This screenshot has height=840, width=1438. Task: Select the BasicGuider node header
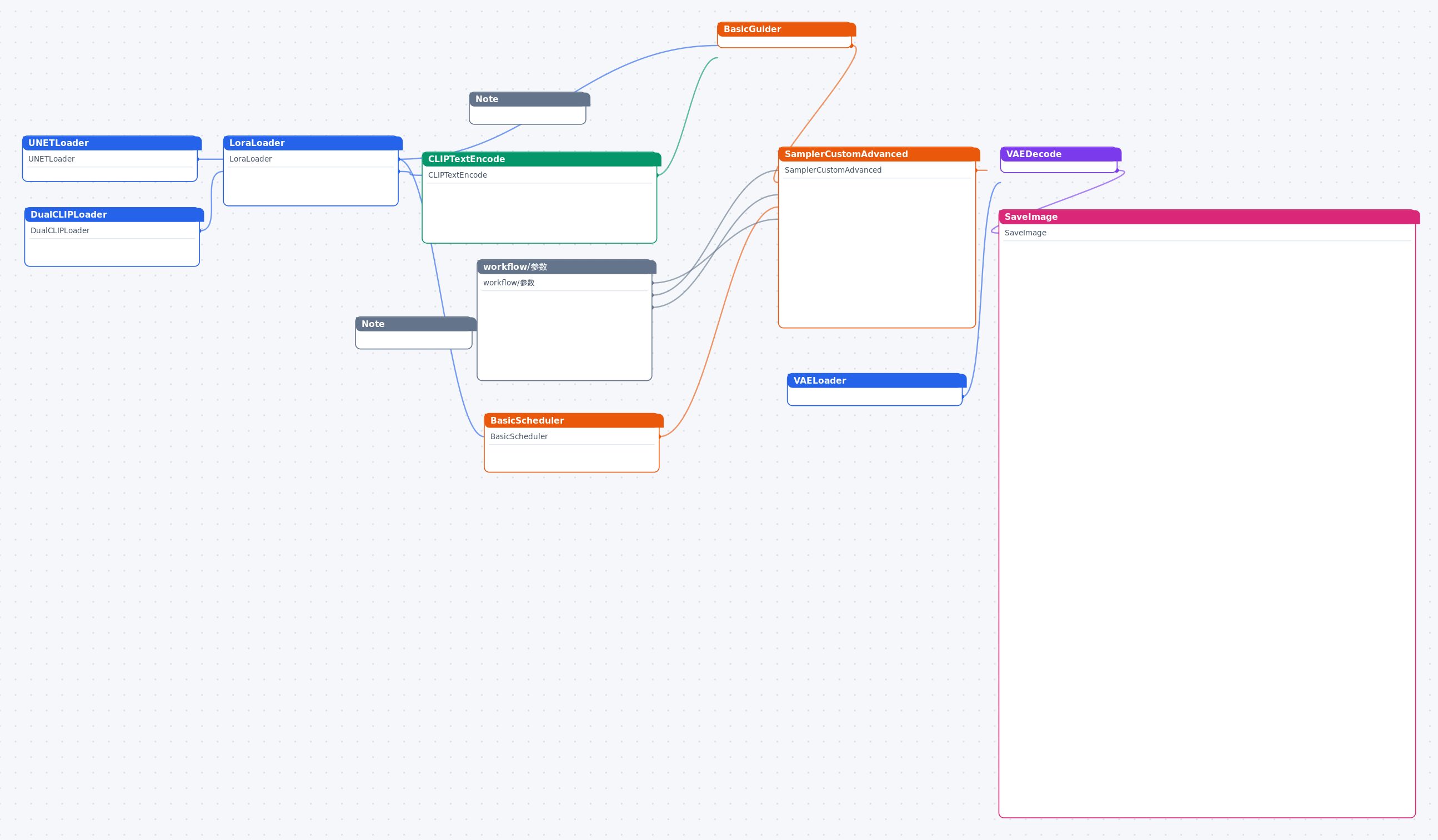tap(786, 29)
